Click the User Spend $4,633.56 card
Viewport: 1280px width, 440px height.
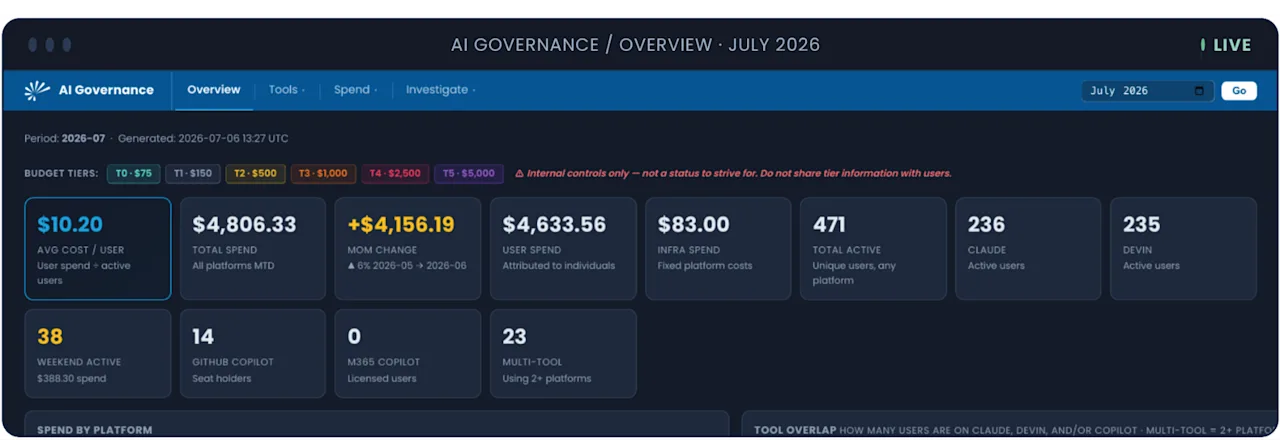click(563, 248)
